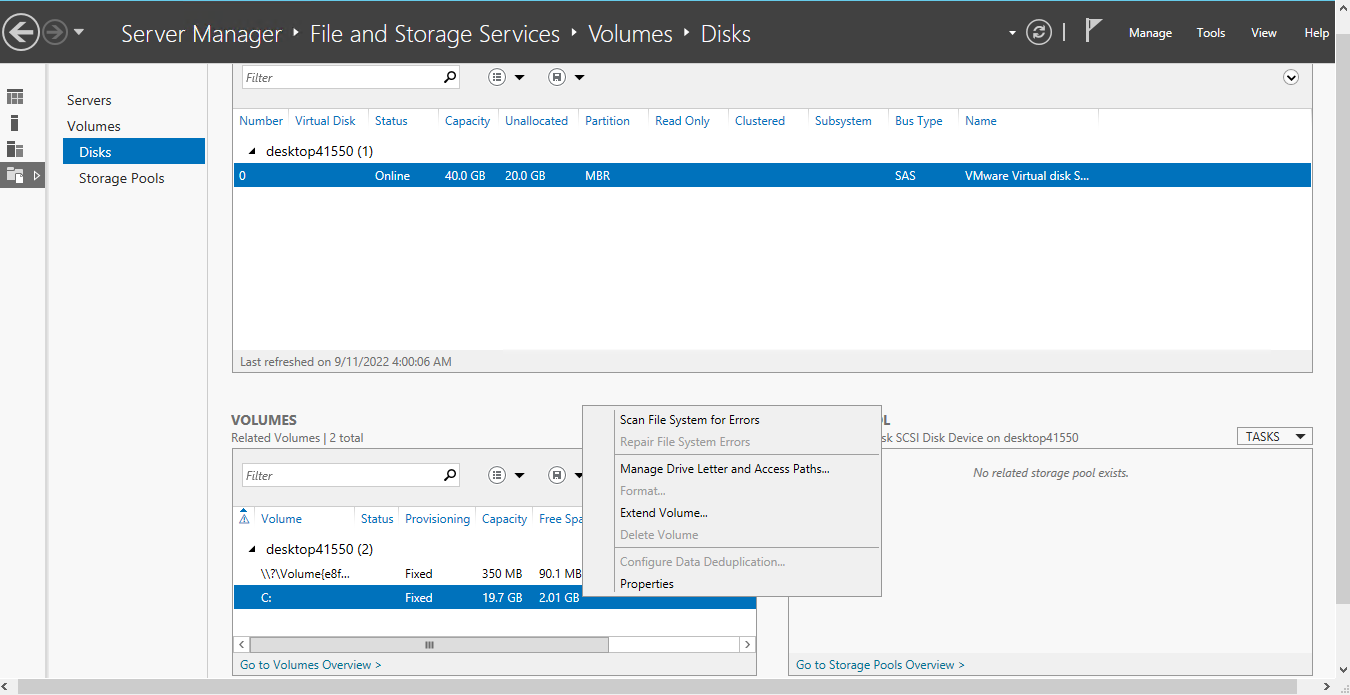Image resolution: width=1350 pixels, height=695 pixels.
Task: Click the back navigation arrow button
Action: click(21, 33)
